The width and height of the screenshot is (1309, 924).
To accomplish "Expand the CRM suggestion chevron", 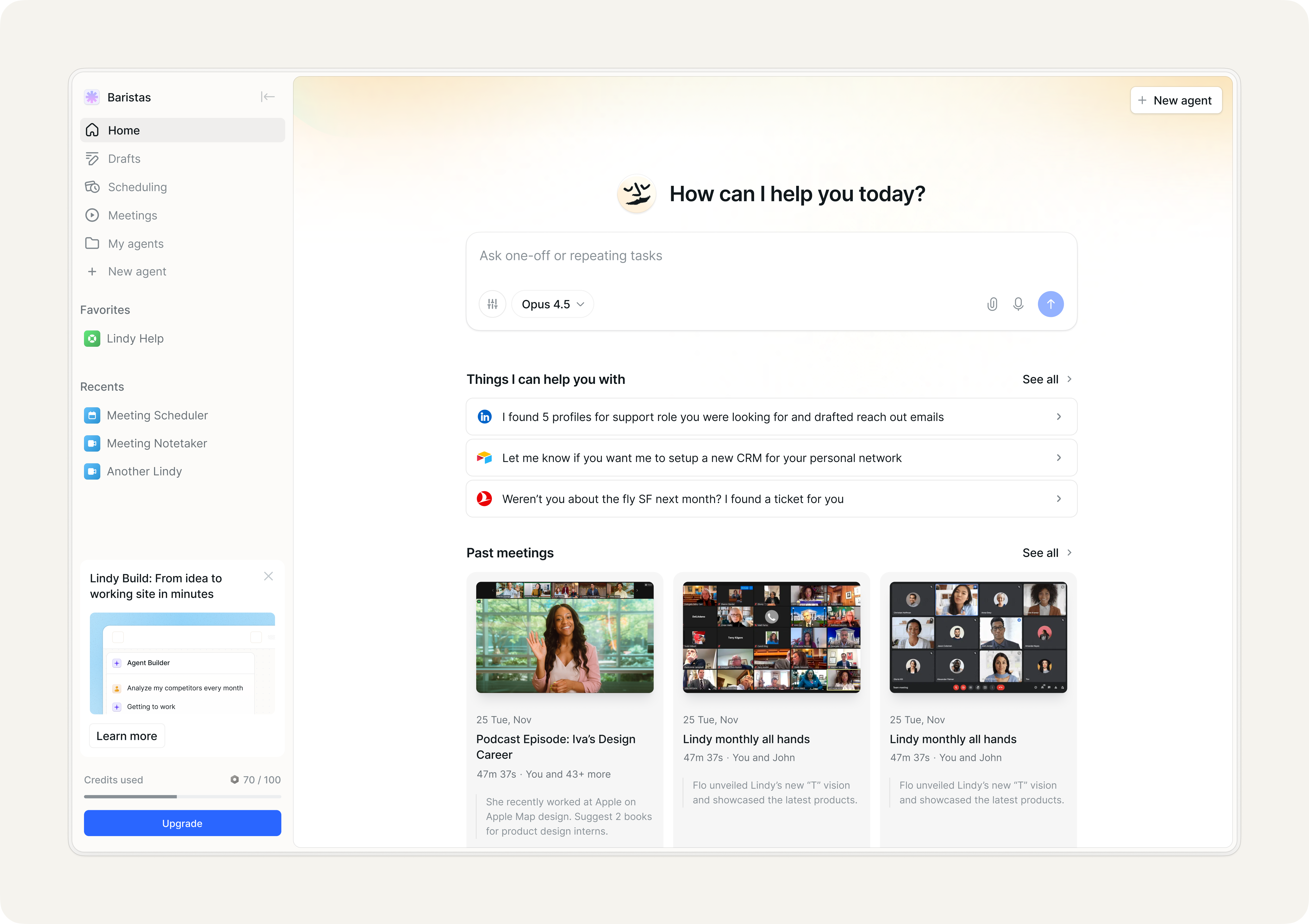I will [x=1059, y=458].
